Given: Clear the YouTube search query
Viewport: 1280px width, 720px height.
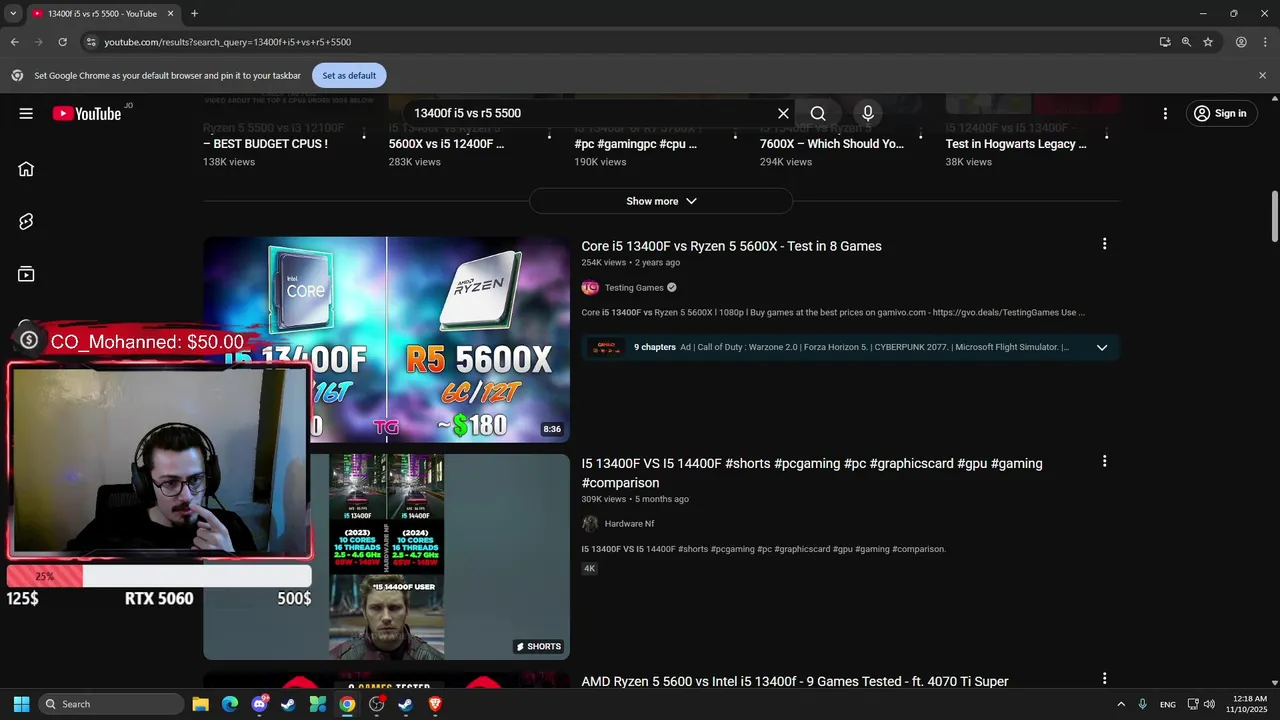Looking at the screenshot, I should [783, 113].
